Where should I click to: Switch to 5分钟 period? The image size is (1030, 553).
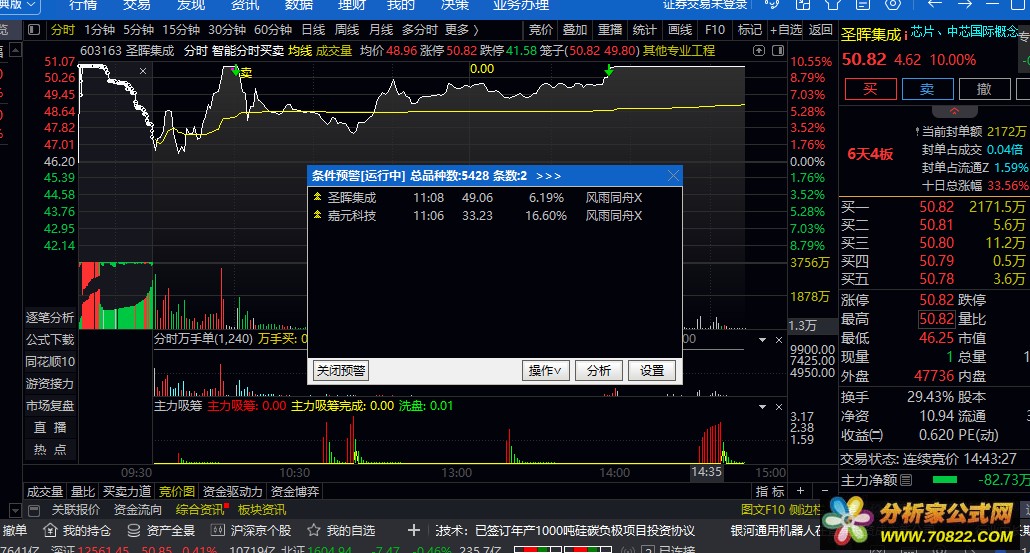pyautogui.click(x=138, y=30)
